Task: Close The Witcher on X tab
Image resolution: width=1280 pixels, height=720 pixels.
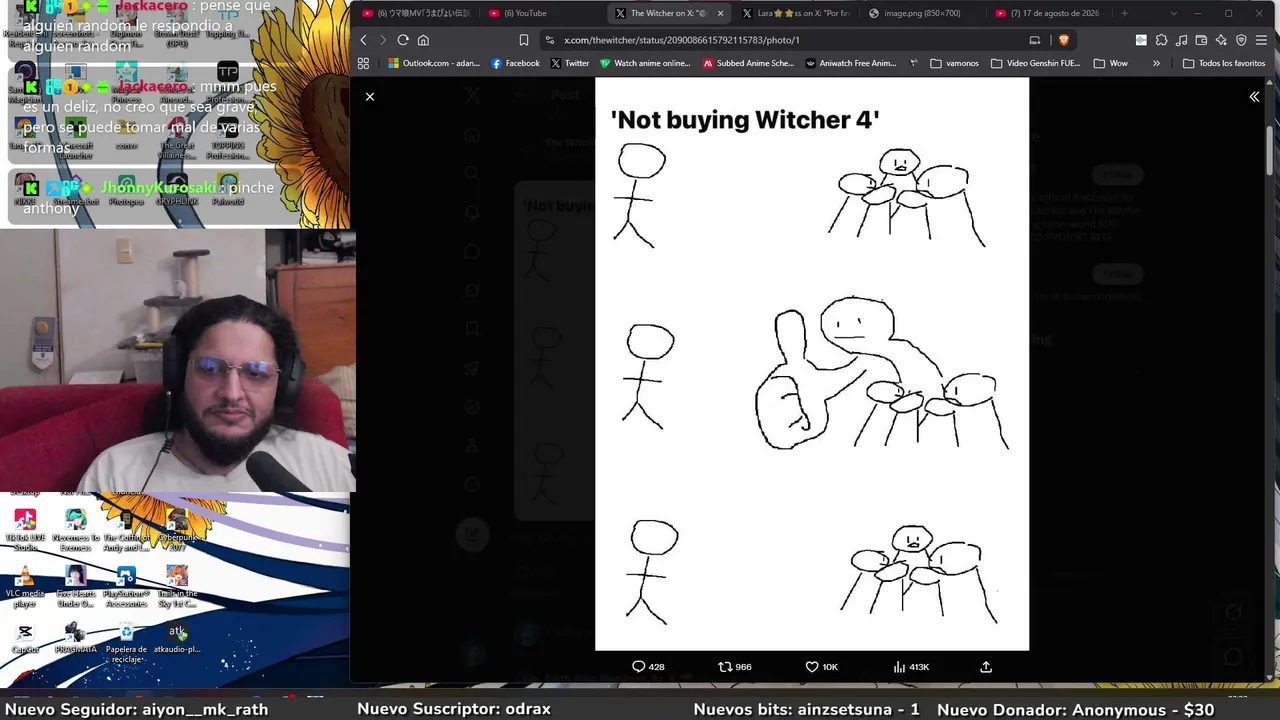Action: tap(720, 13)
